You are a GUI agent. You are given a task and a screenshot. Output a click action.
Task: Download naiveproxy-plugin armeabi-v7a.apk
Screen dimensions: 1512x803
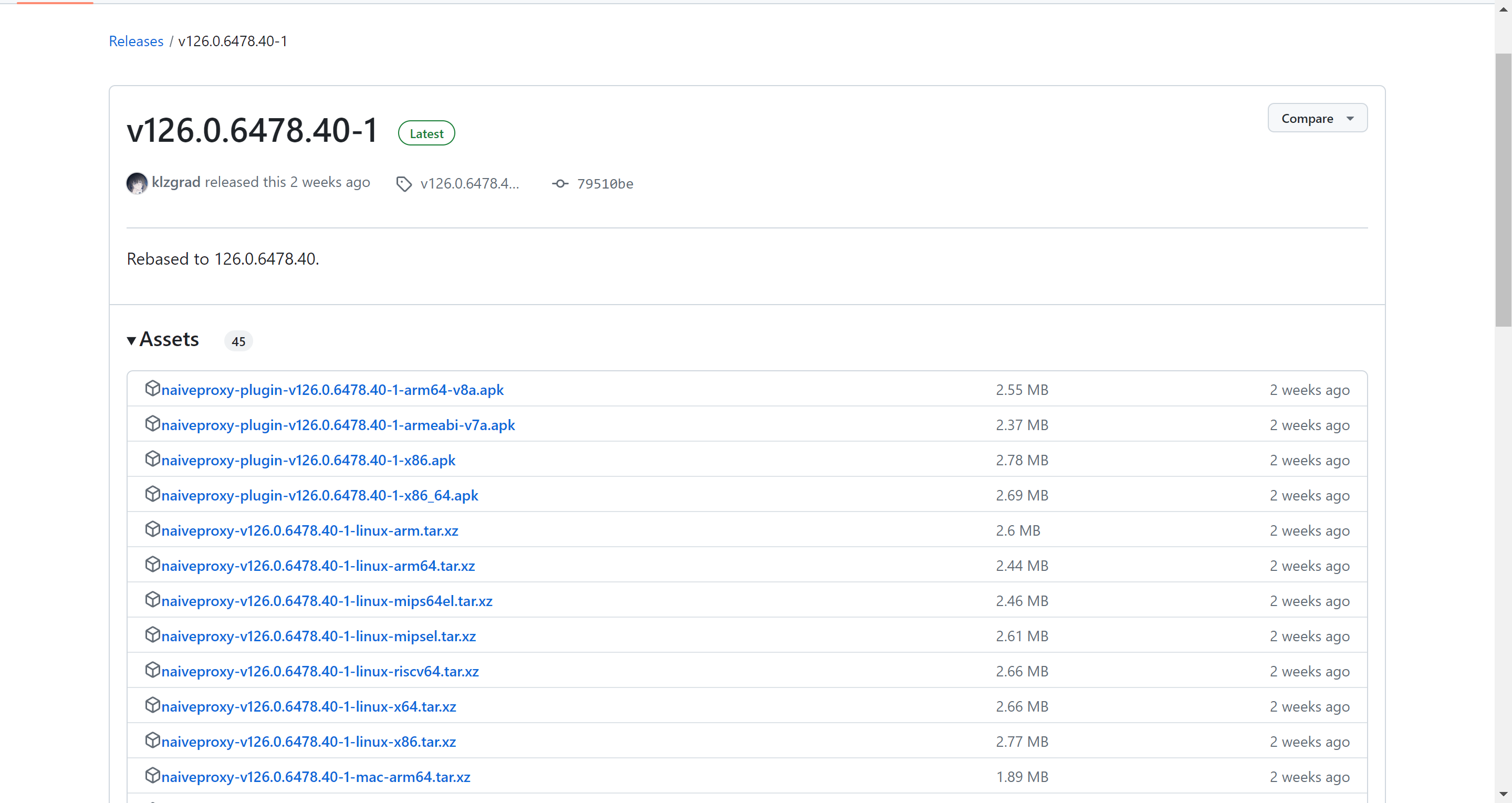(x=338, y=425)
